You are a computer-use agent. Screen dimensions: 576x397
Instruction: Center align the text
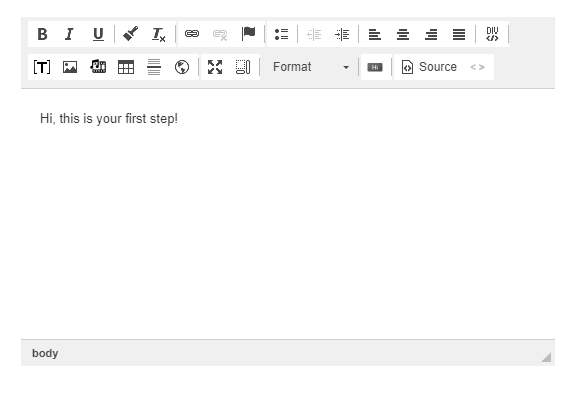pos(403,34)
